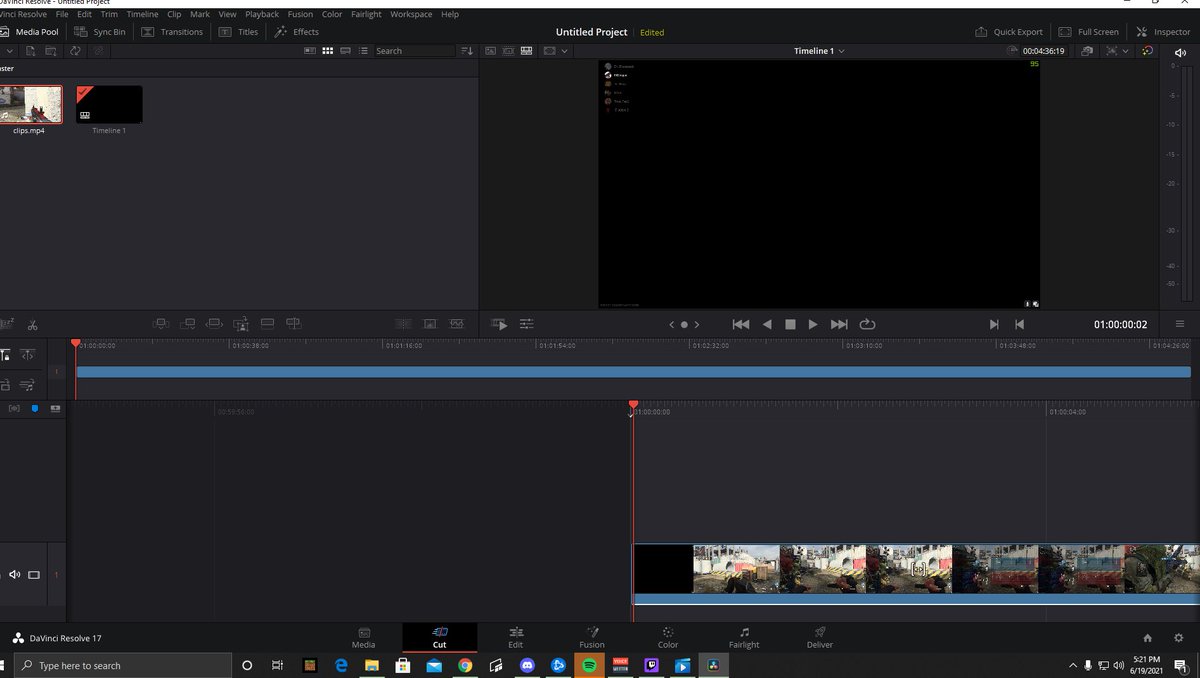This screenshot has height=678, width=1200.
Task: Select timeline viewer mode
Action: 526,51
